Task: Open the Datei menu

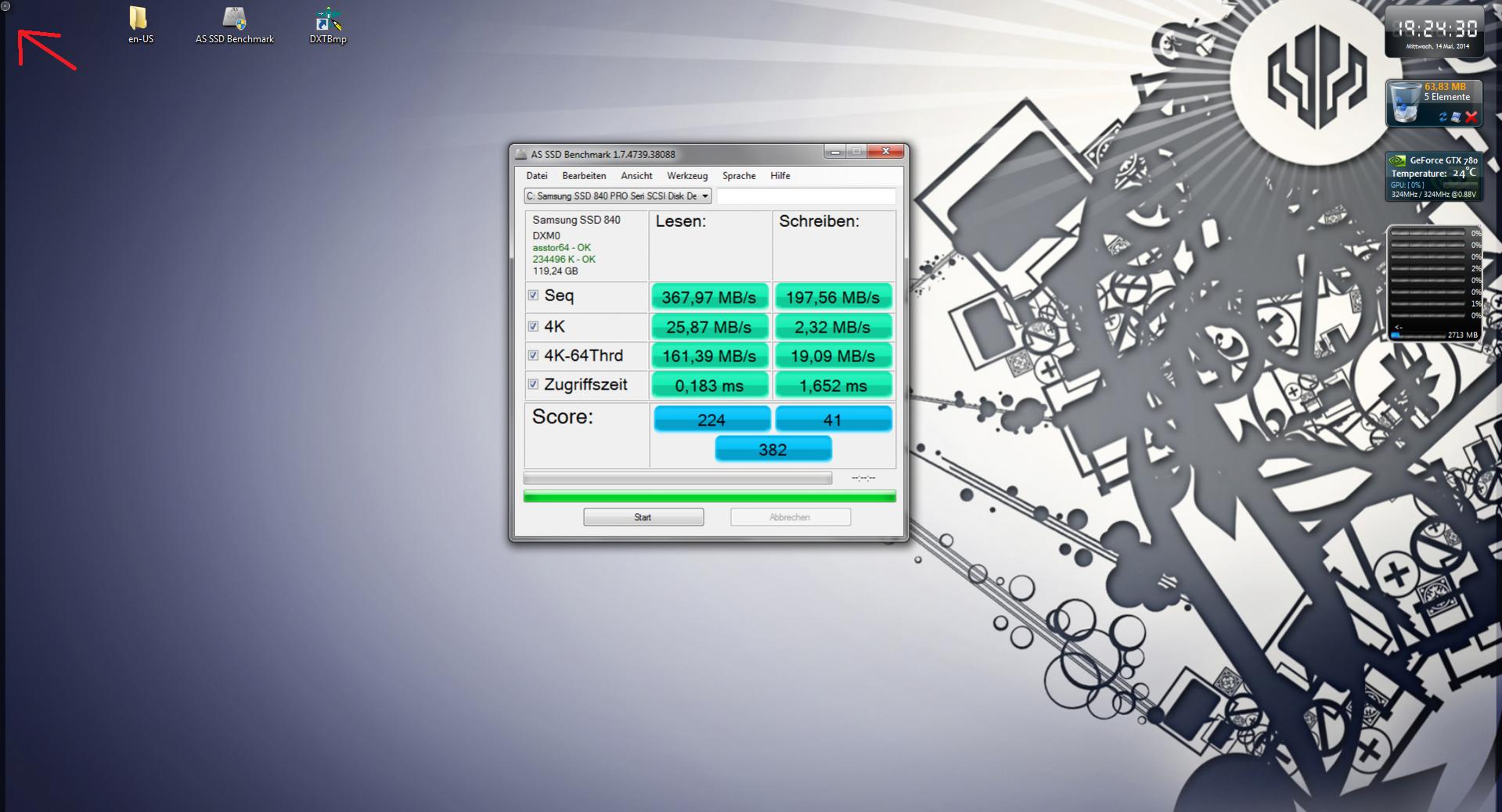Action: point(537,176)
